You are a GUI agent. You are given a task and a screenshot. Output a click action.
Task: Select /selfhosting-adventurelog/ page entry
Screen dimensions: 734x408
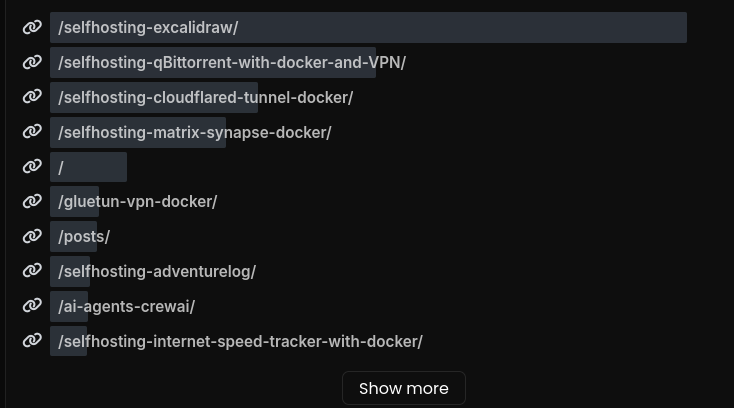click(x=157, y=271)
